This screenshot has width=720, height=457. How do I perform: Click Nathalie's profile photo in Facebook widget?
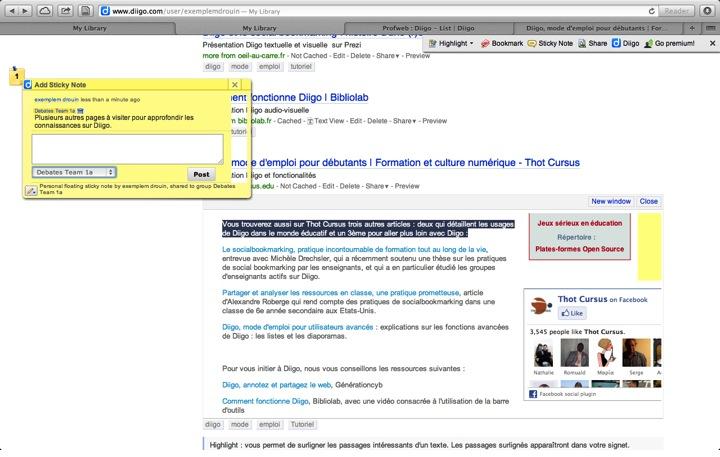click(x=544, y=353)
